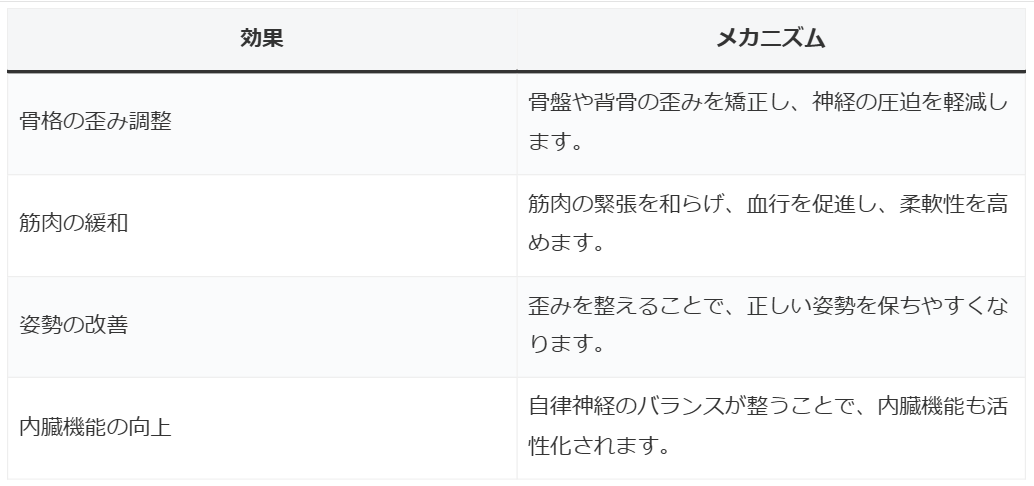Click the text 柔軟性を高 in second row

pyautogui.click(x=954, y=204)
